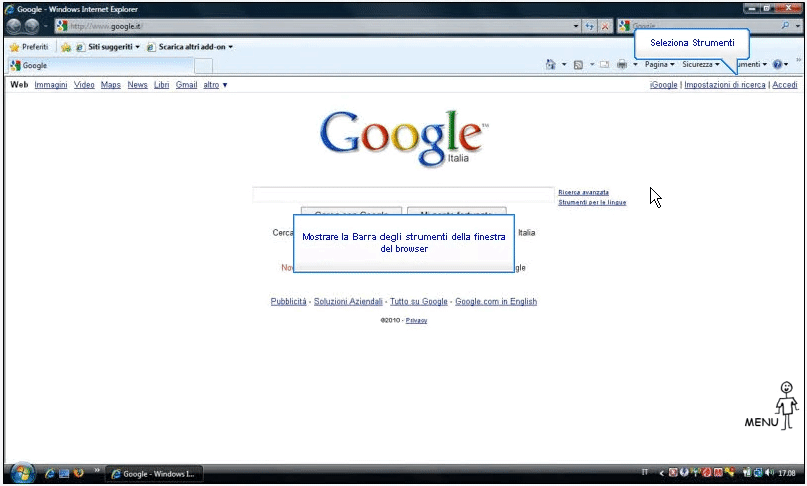Open Impostazioni di ricerca link
Screen dimensions: 807x486
(x=725, y=84)
